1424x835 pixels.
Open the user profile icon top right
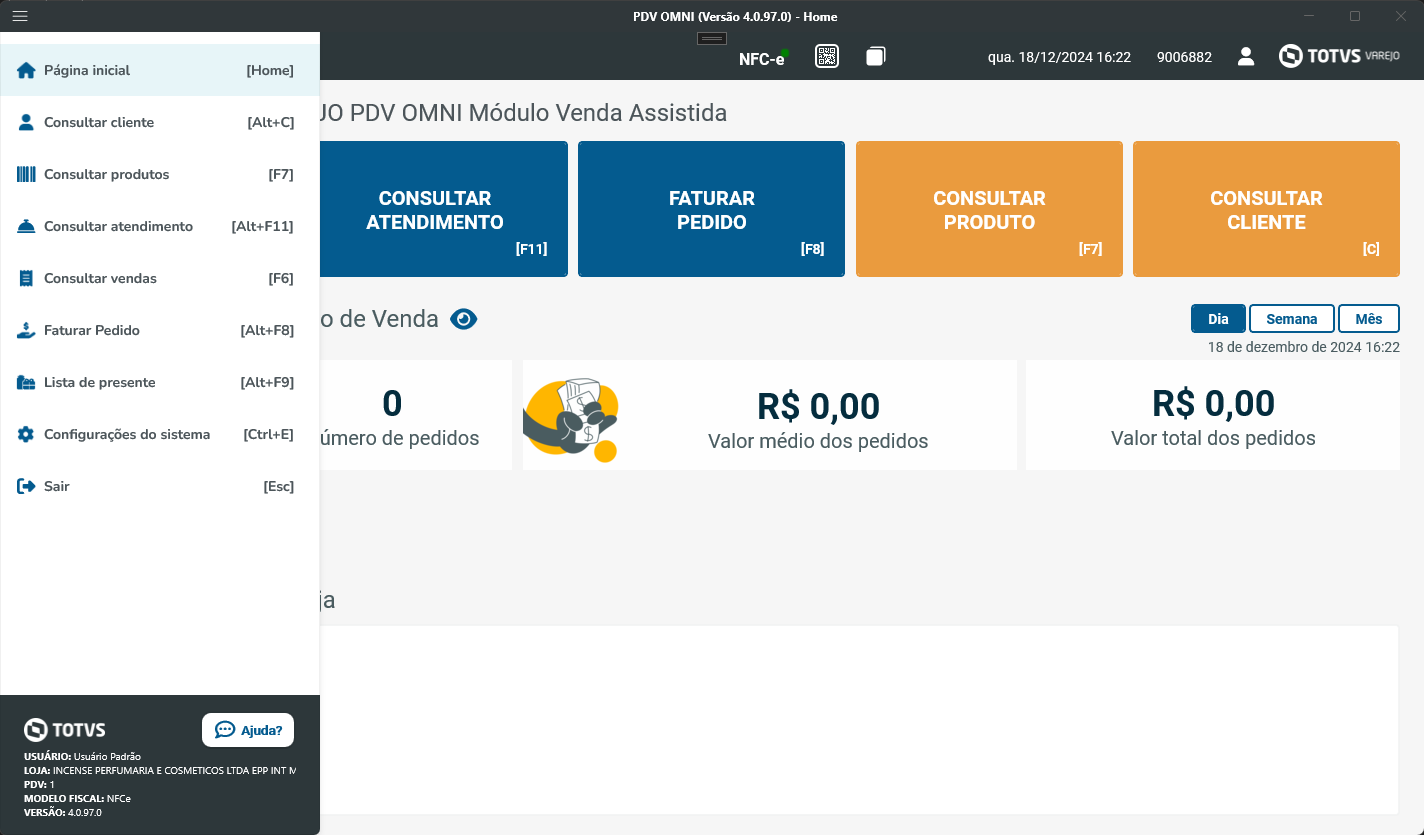(1246, 57)
